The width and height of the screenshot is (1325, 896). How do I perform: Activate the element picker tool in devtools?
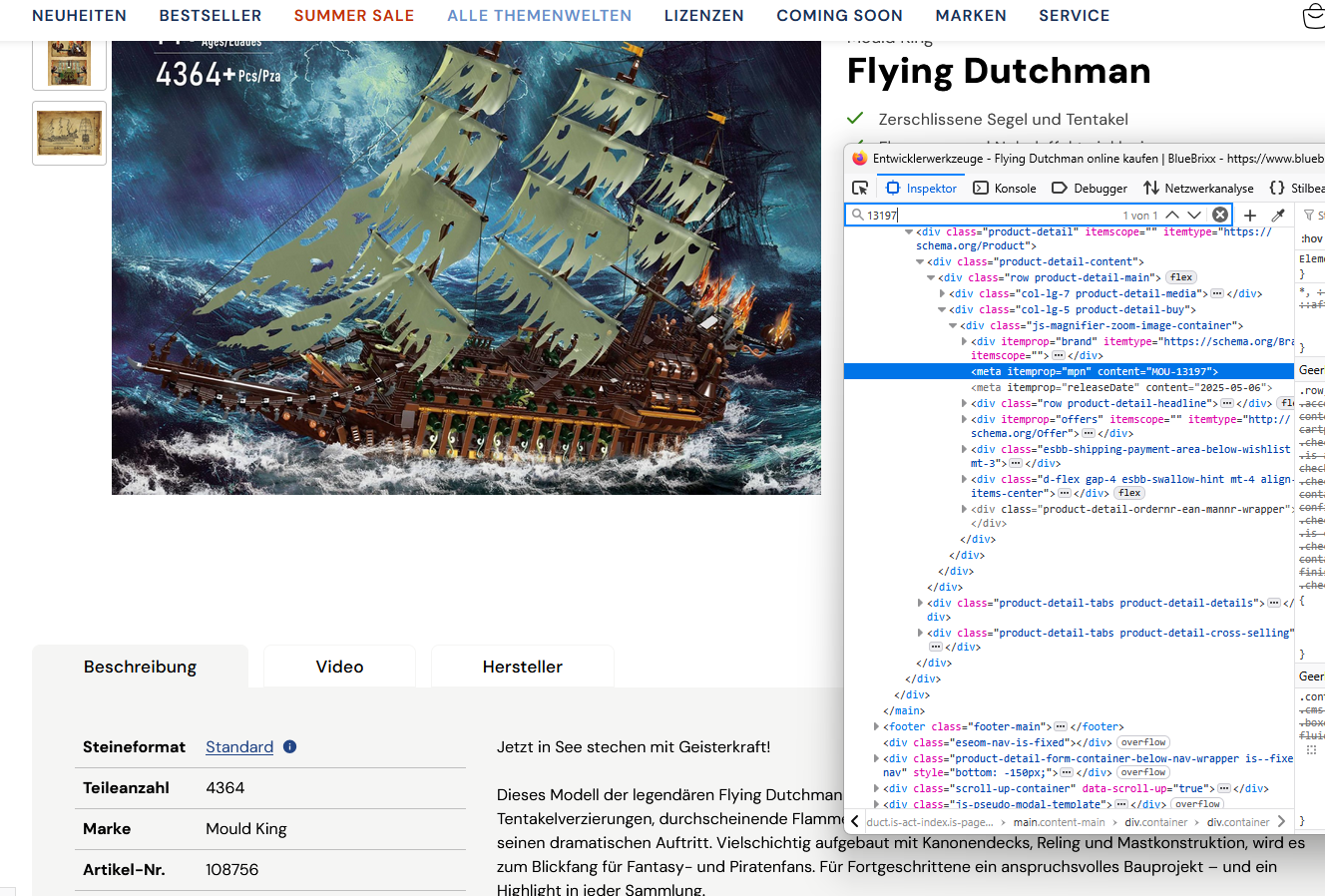(860, 188)
